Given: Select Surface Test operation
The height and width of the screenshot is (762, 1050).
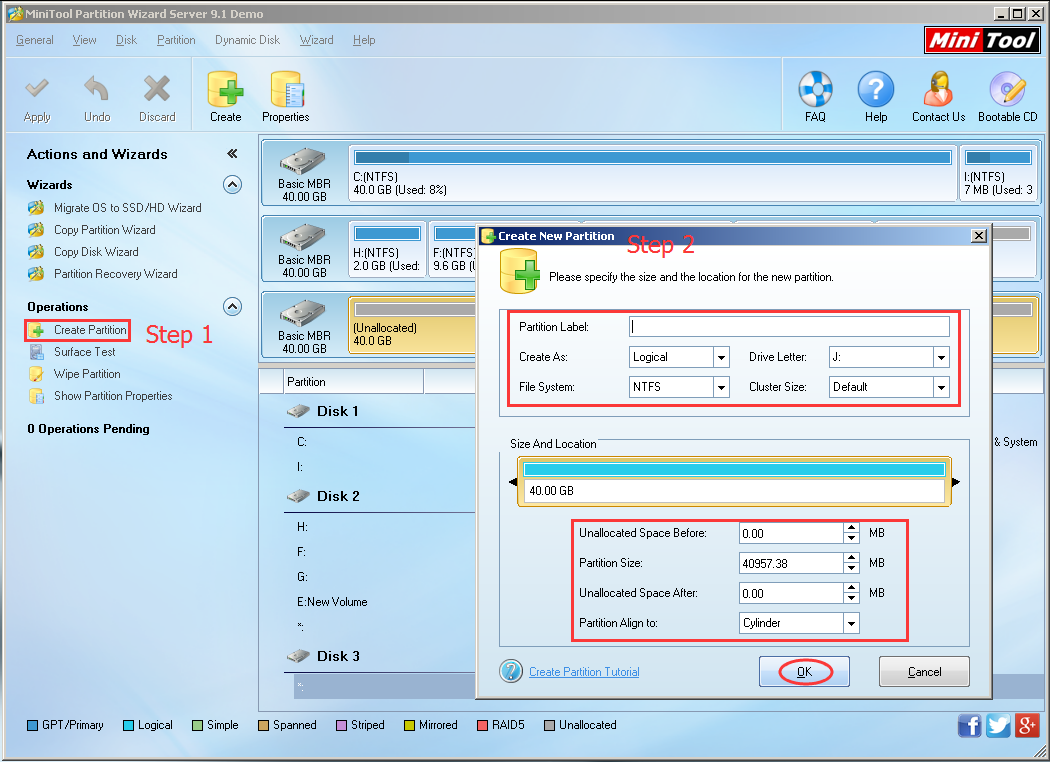Looking at the screenshot, I should point(84,352).
